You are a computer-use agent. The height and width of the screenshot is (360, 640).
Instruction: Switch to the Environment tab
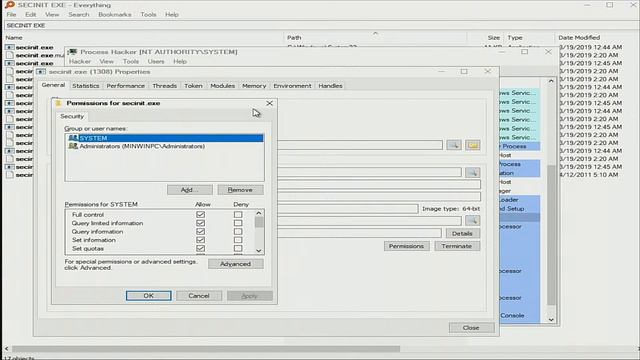coord(292,86)
